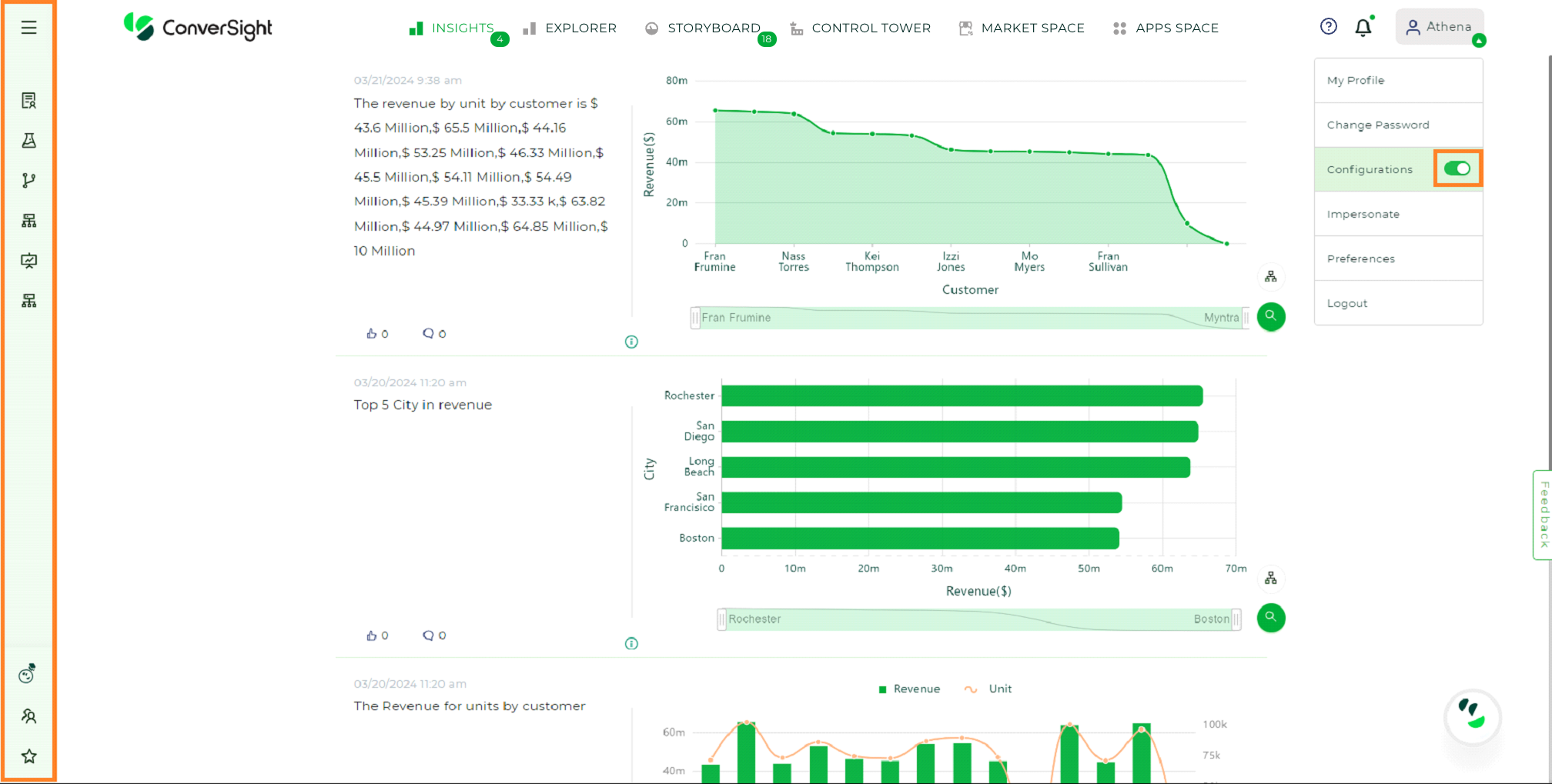Open the user search icon in sidebar
This screenshot has height=784, width=1552.
coord(28,716)
